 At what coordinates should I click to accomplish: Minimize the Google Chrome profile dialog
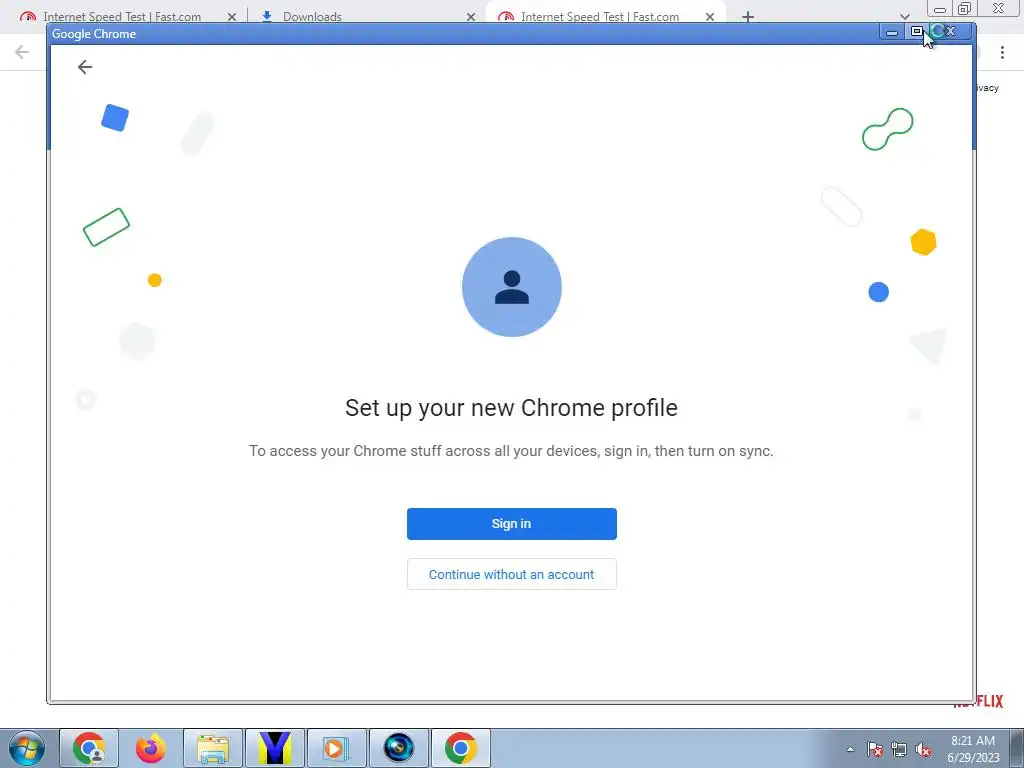coord(891,31)
